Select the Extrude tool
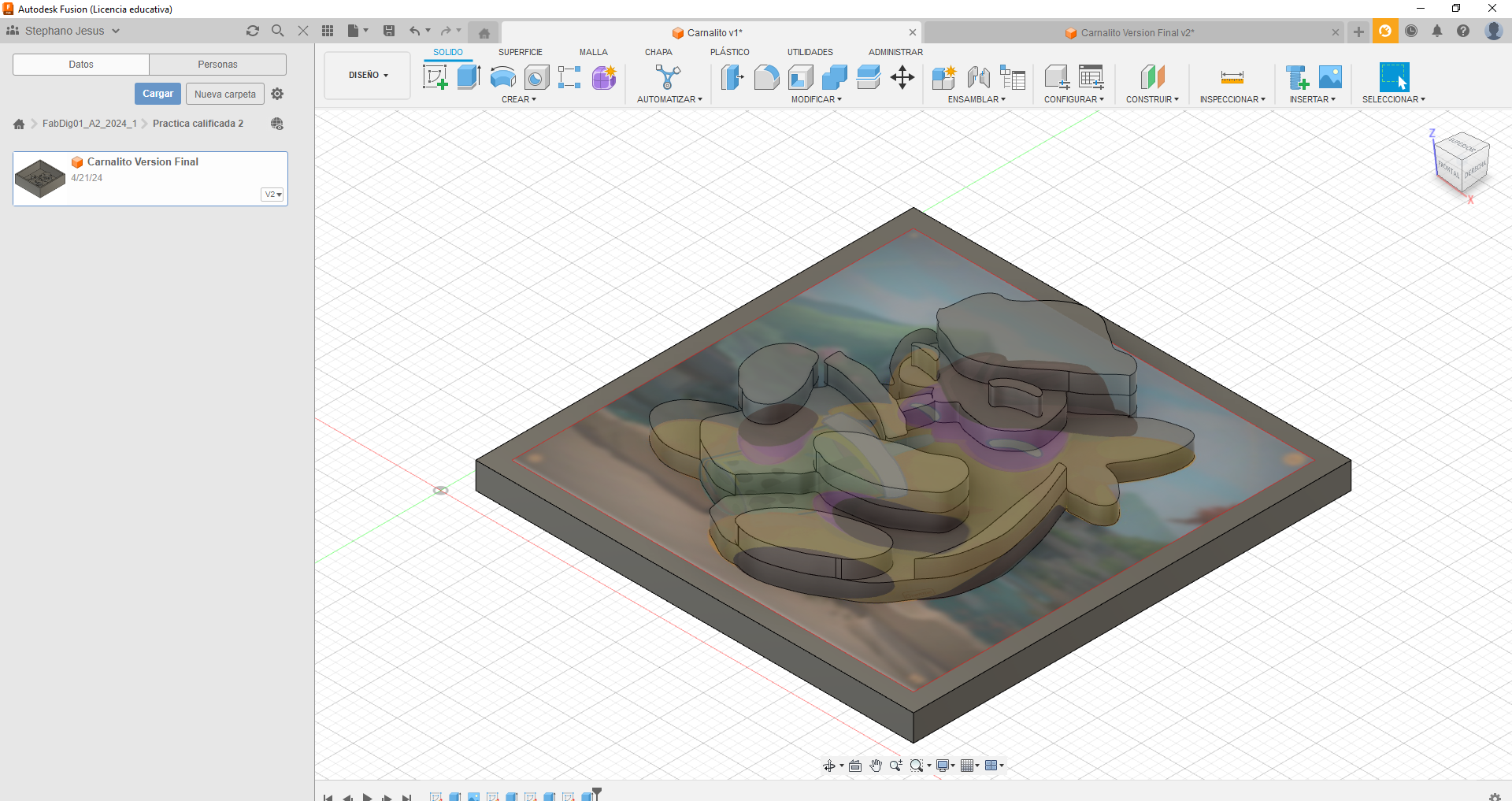This screenshot has width=1512, height=801. [469, 77]
